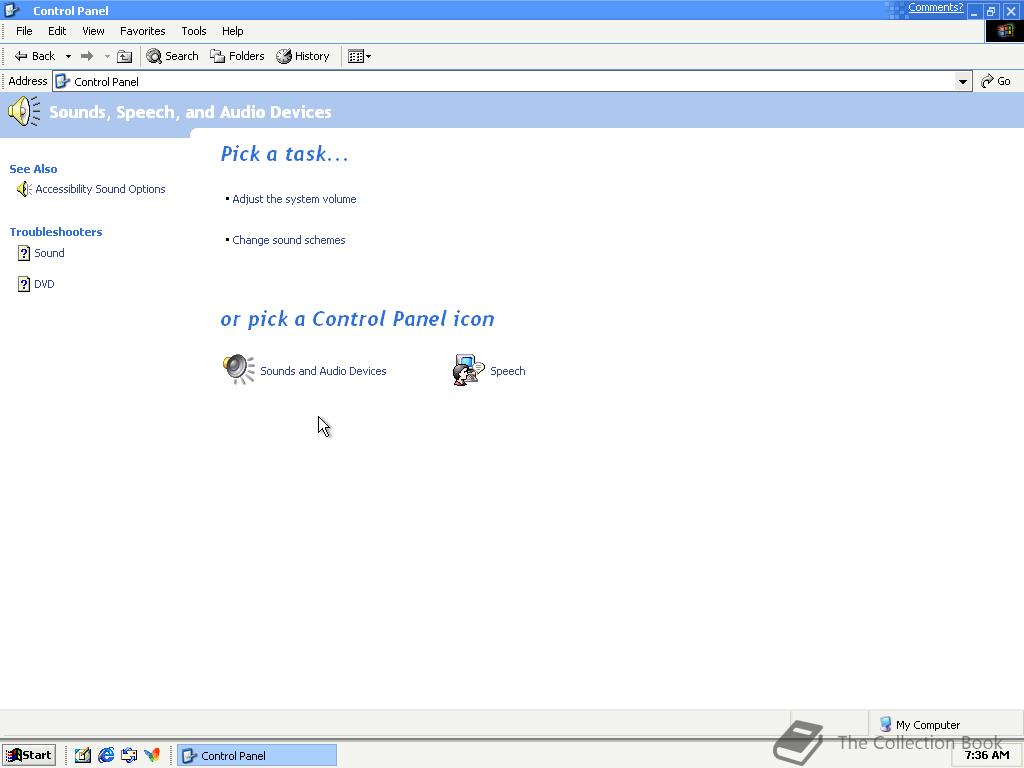Launch Internet Explorer from quick launch

(106, 755)
